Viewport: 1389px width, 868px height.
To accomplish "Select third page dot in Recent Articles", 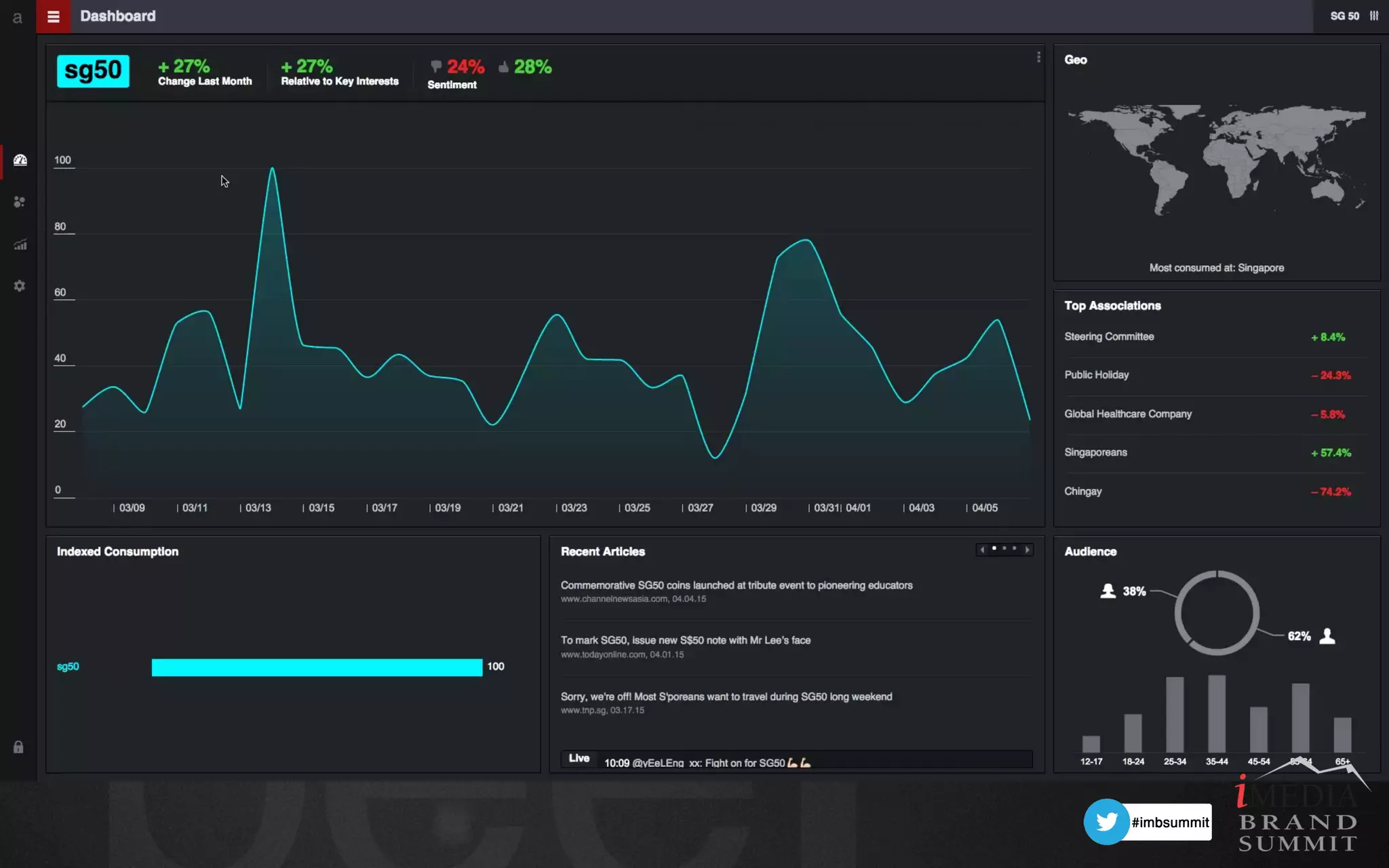I will coord(1015,549).
